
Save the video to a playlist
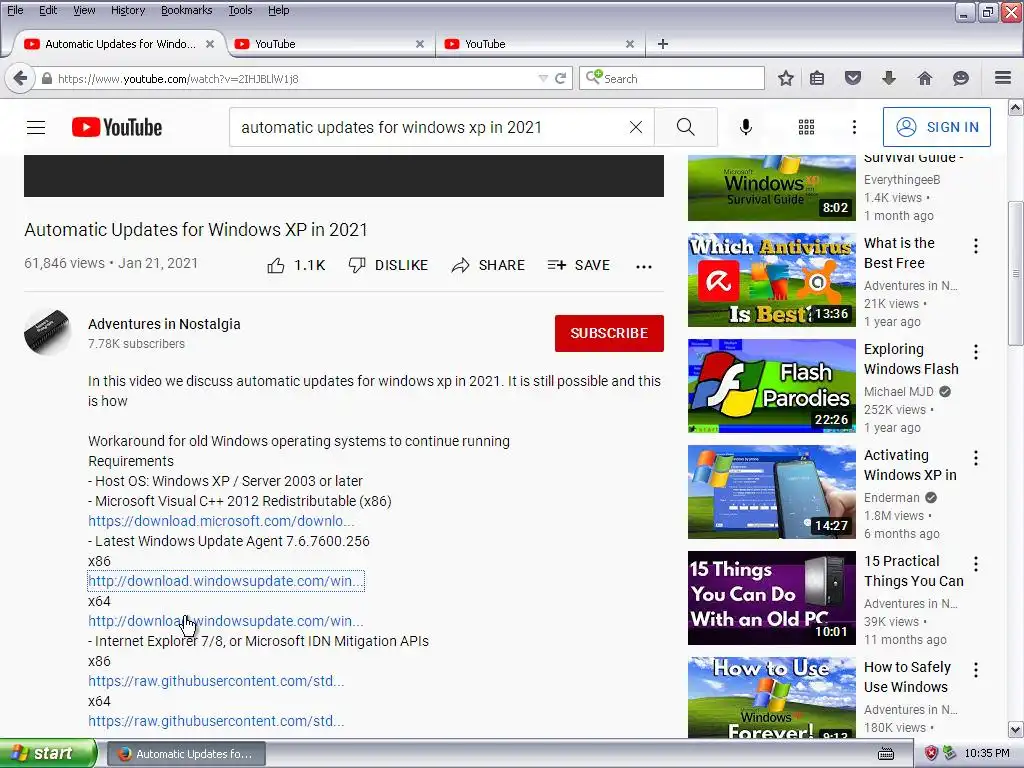[x=579, y=265]
